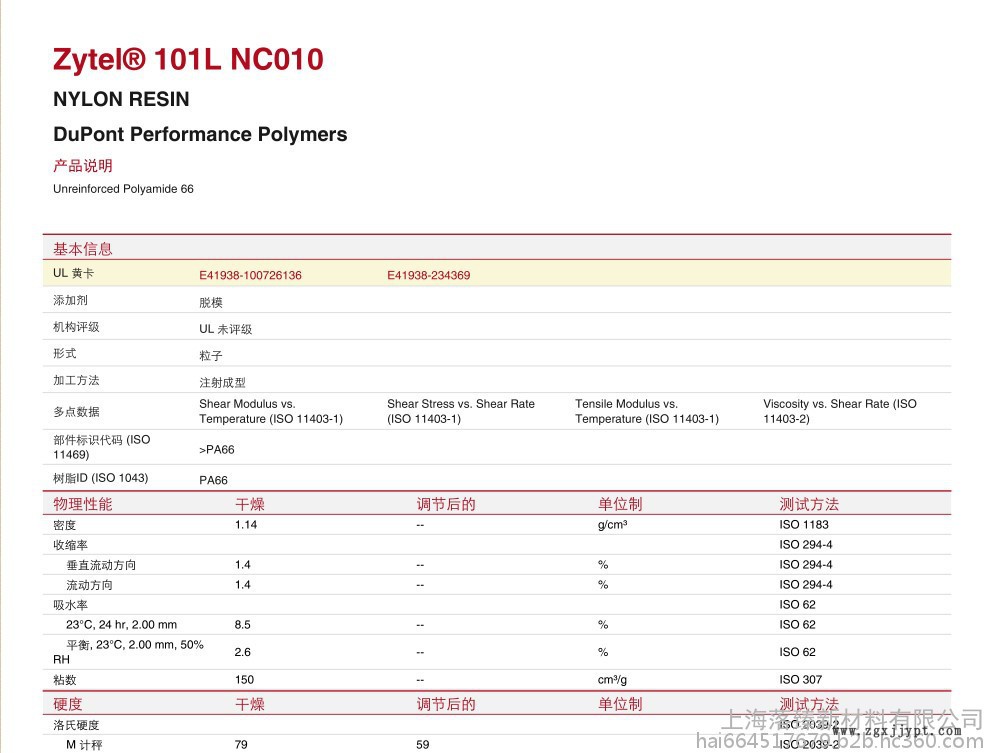The image size is (989, 753).
Task: Click the Zytel® 101L NC010 title
Action: click(189, 59)
